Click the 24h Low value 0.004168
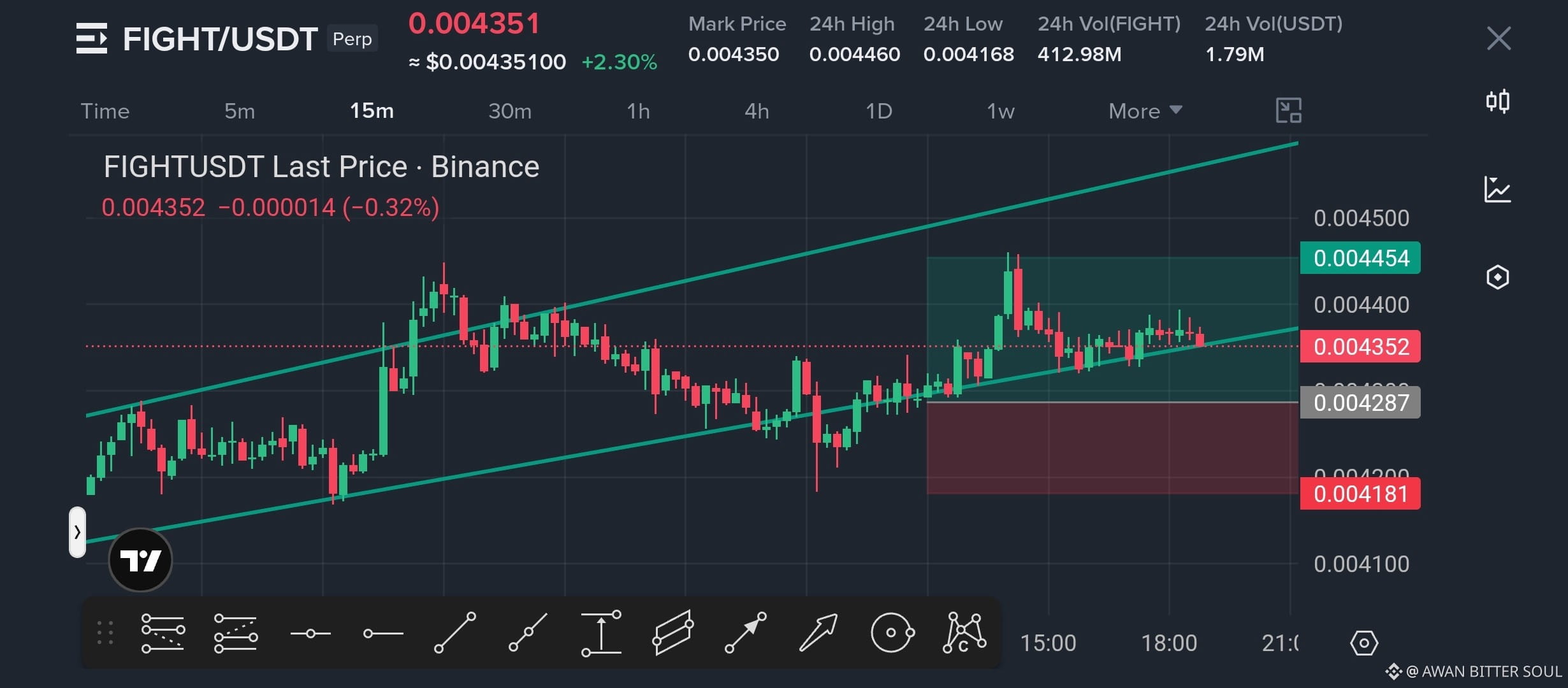The width and height of the screenshot is (1568, 688). [969, 54]
